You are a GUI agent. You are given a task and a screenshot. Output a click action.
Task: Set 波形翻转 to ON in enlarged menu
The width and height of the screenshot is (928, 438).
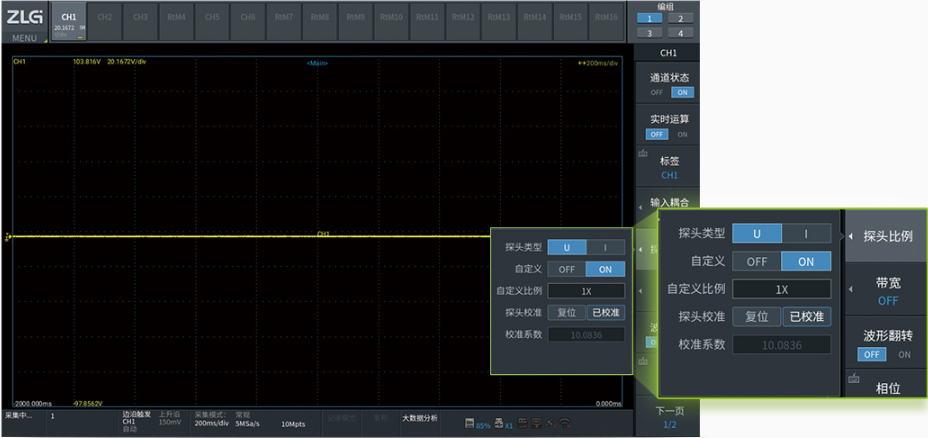click(904, 355)
